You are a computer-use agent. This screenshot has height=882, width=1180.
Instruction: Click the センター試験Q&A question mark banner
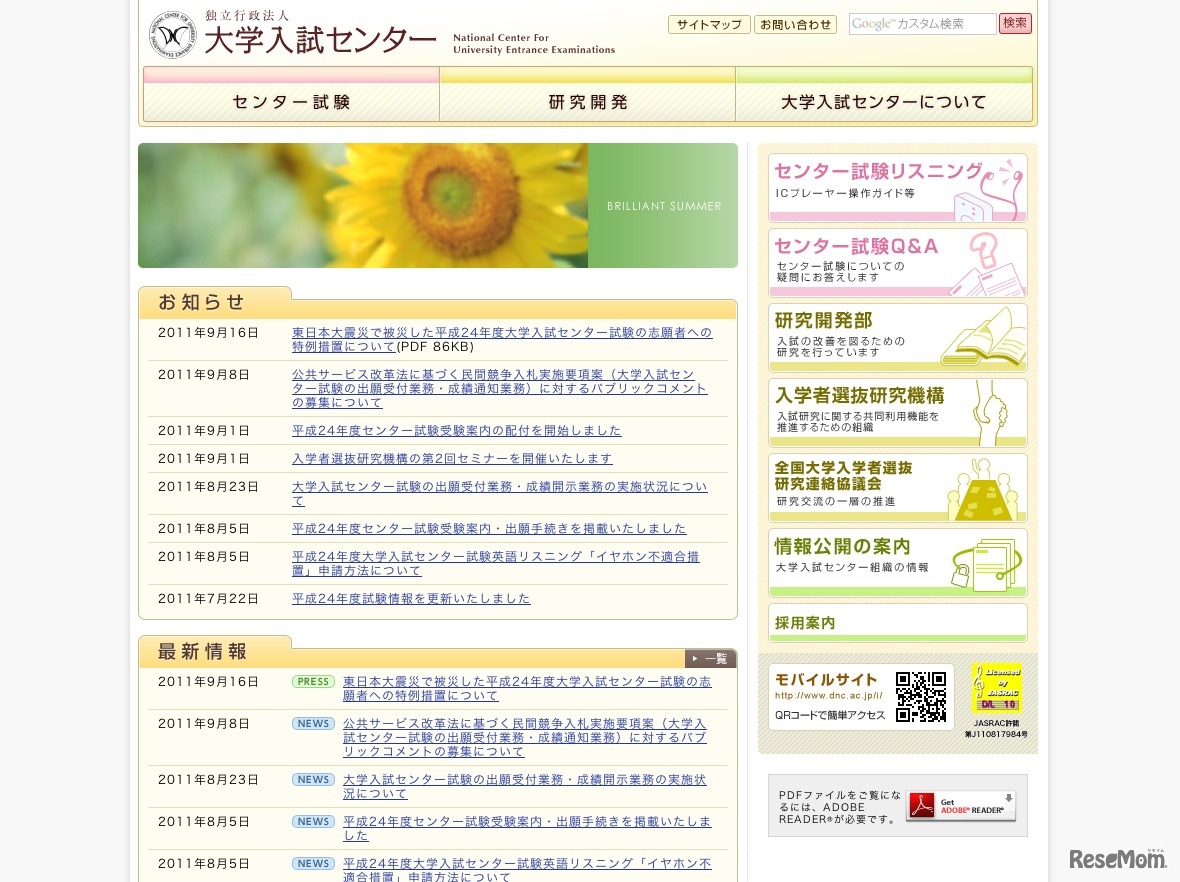(x=897, y=261)
